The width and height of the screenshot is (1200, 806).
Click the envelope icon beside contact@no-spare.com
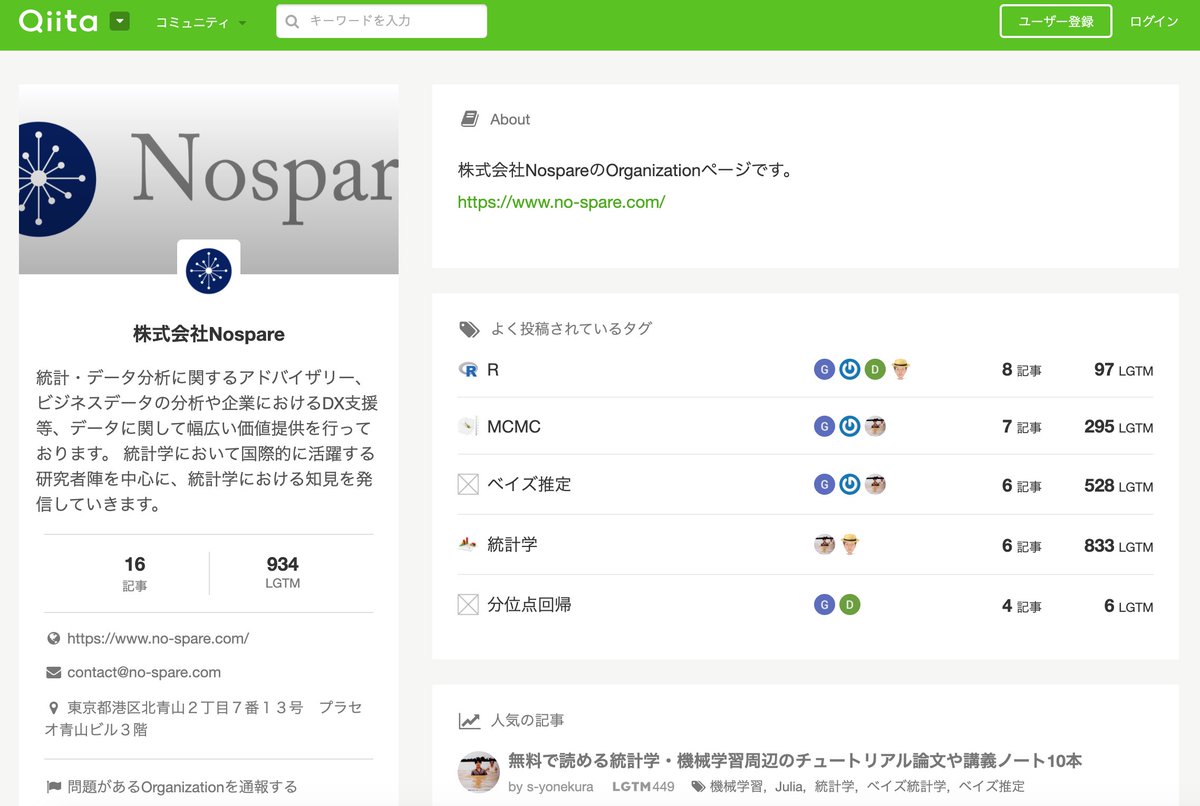coord(54,672)
